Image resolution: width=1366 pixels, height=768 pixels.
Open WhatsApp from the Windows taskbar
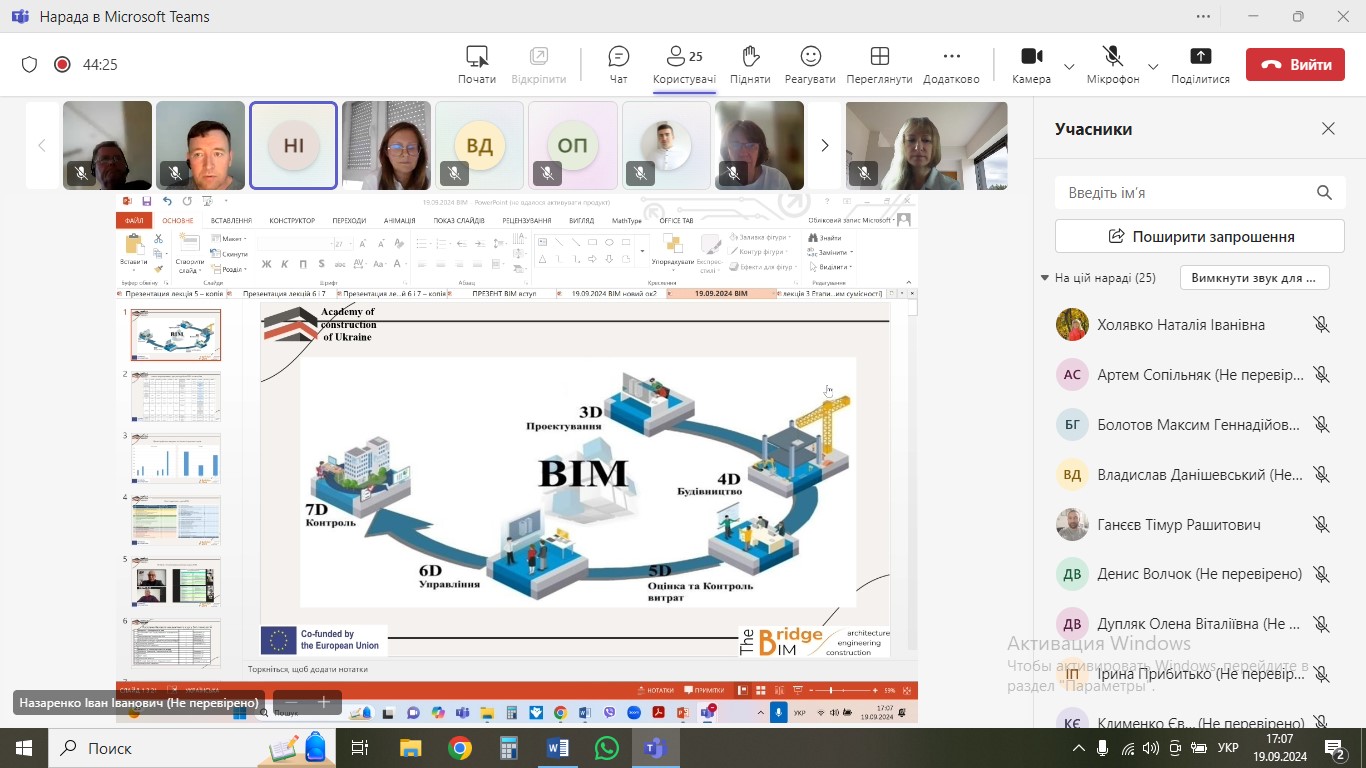tap(606, 748)
